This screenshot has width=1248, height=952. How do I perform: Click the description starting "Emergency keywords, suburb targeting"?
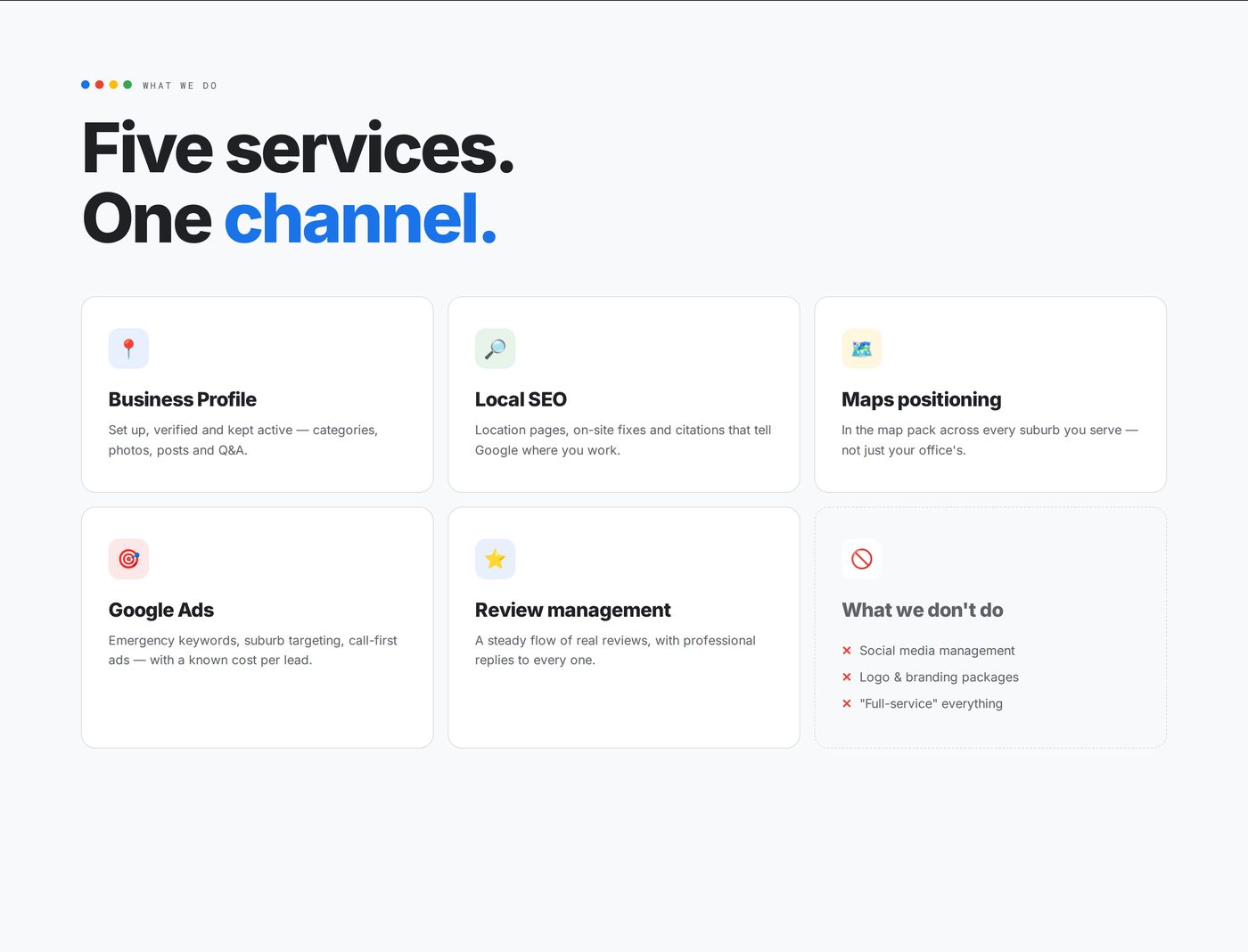[253, 651]
